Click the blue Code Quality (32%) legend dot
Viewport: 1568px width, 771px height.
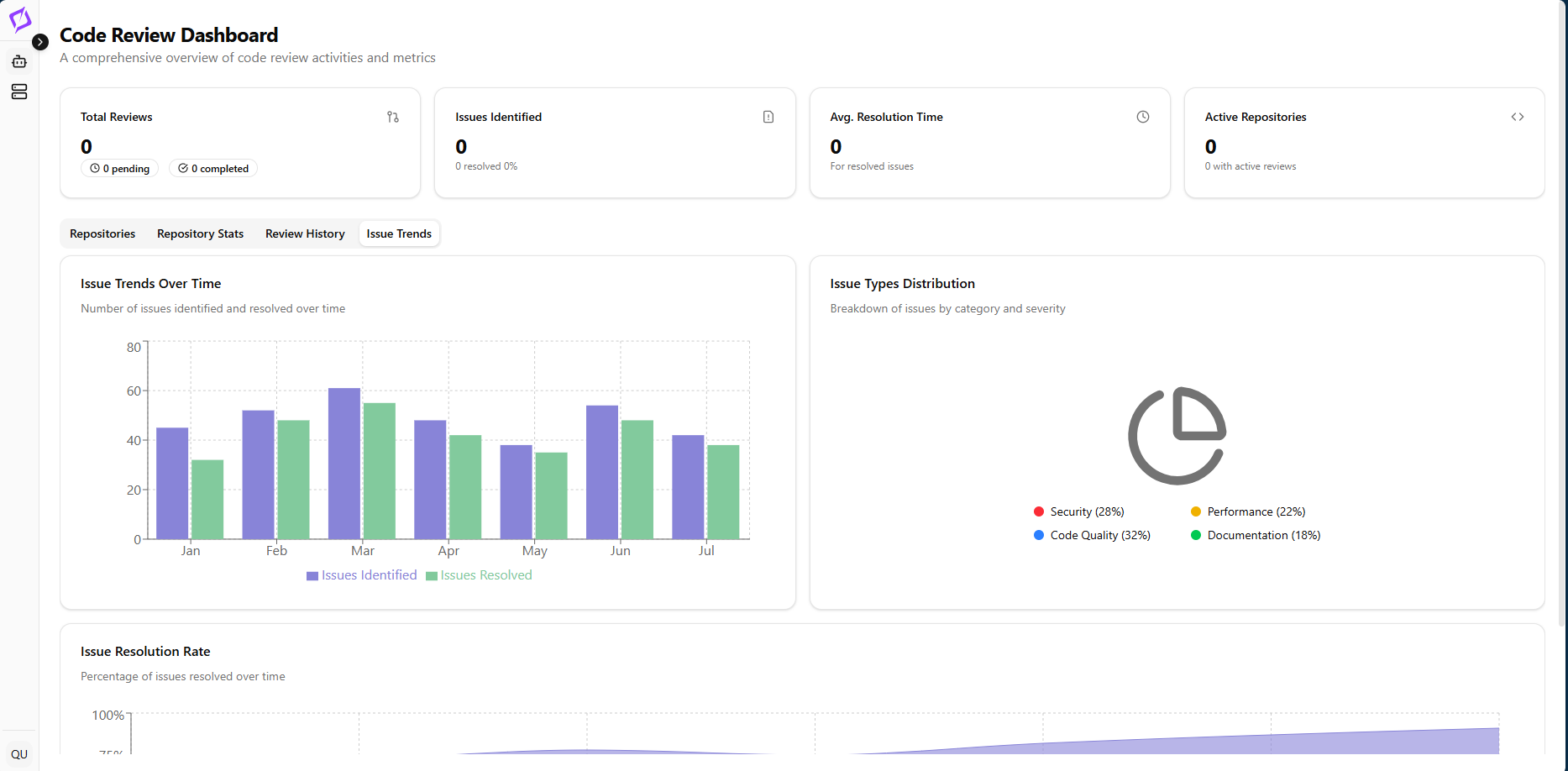[x=1039, y=535]
